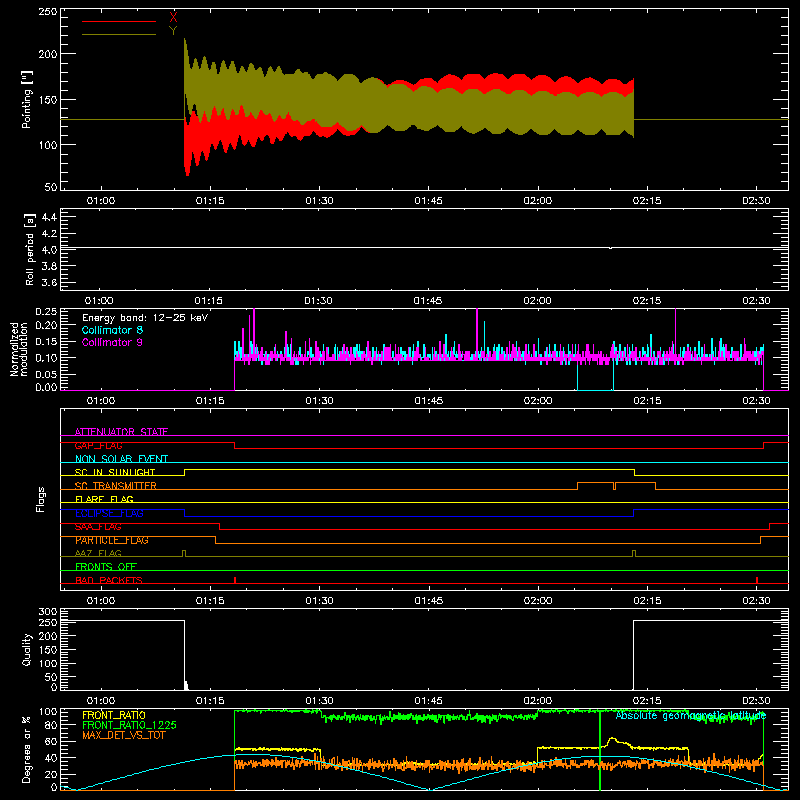The image size is (800, 800).
Task: Select the Roll period axis label
Action: tap(30, 249)
